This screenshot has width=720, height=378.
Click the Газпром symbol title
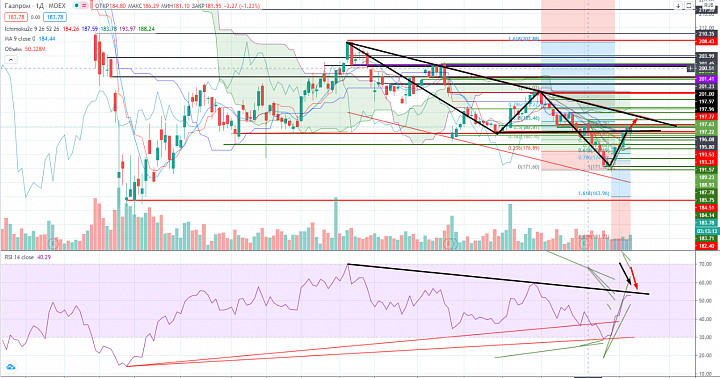point(17,6)
